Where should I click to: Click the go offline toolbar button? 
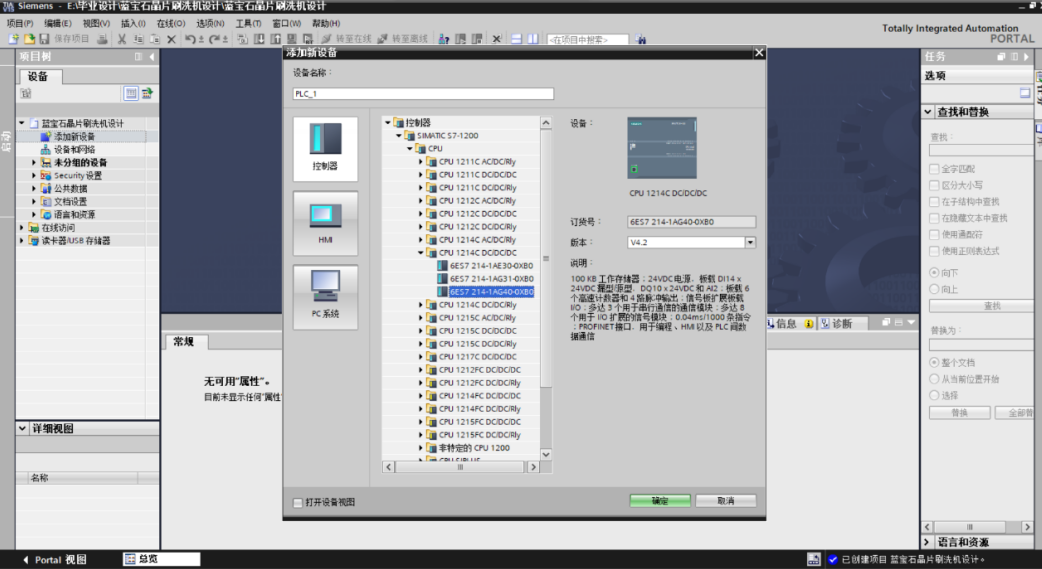pos(402,39)
